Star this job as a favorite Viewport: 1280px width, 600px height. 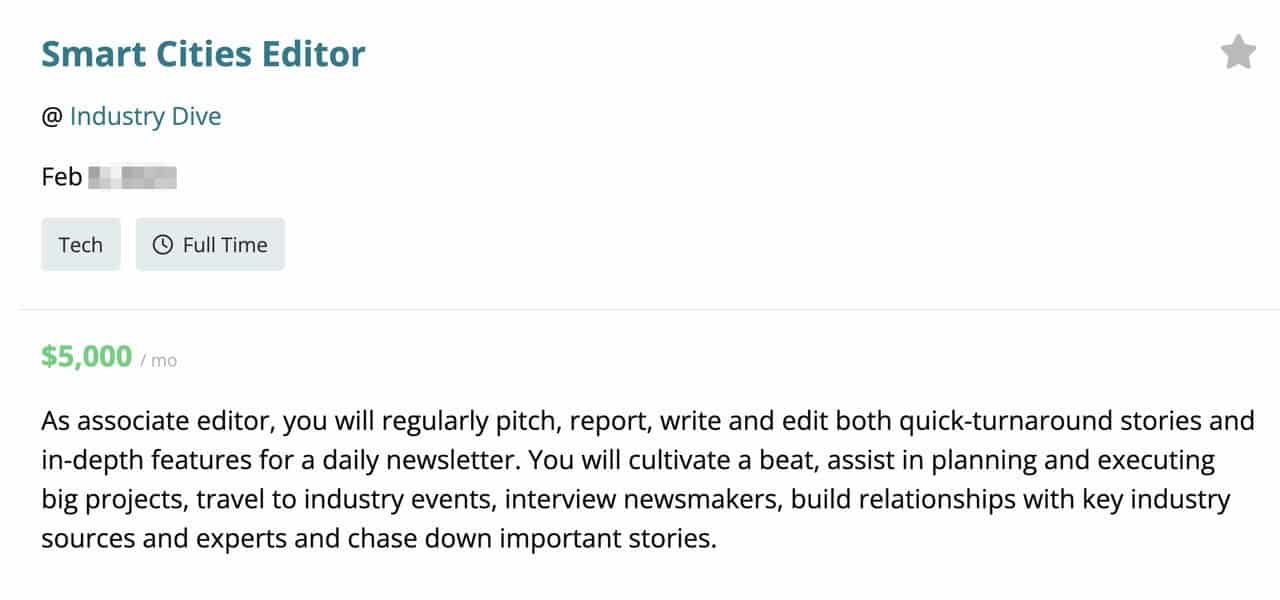pos(1238,52)
